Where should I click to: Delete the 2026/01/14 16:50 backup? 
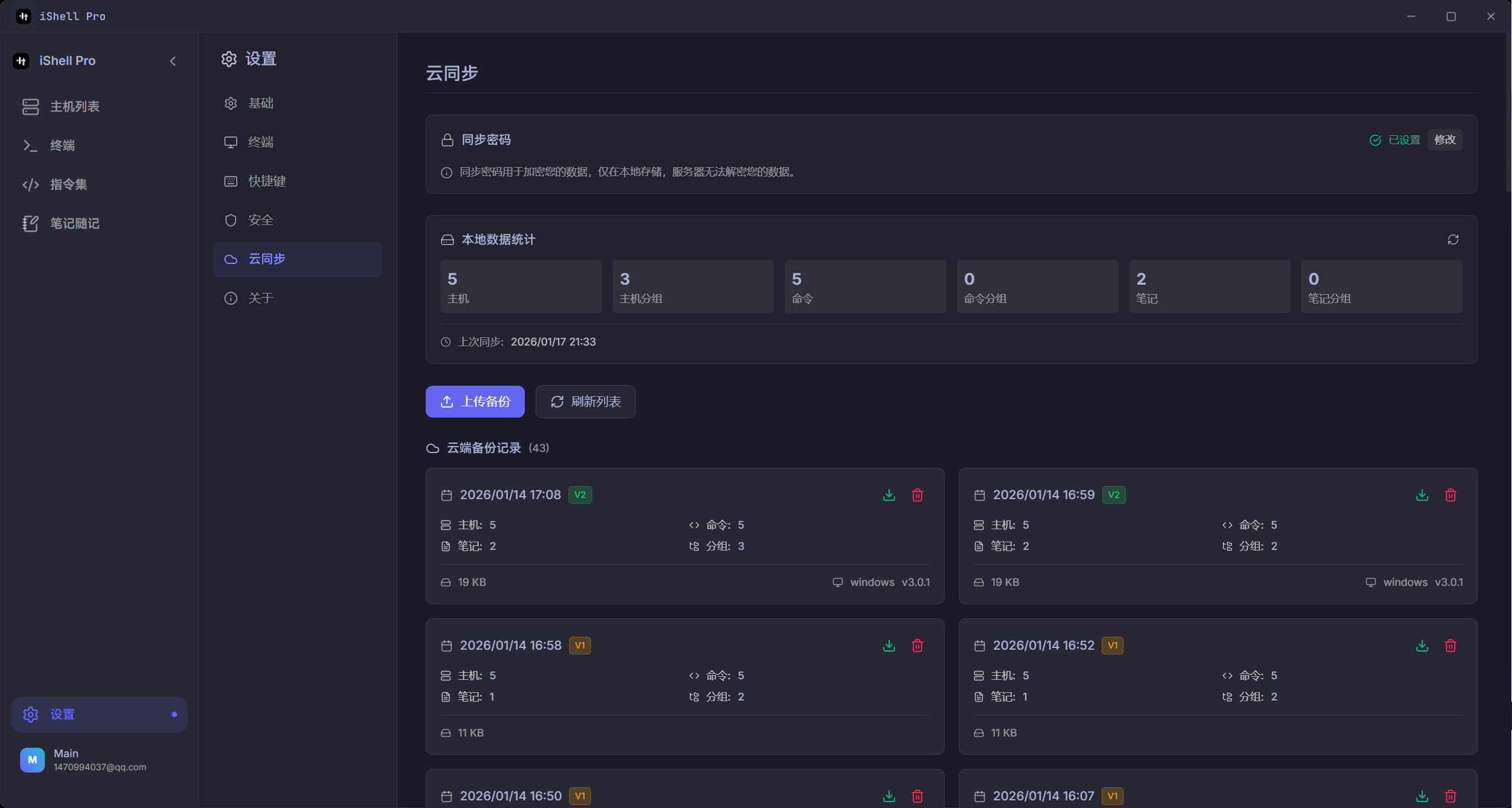917,796
